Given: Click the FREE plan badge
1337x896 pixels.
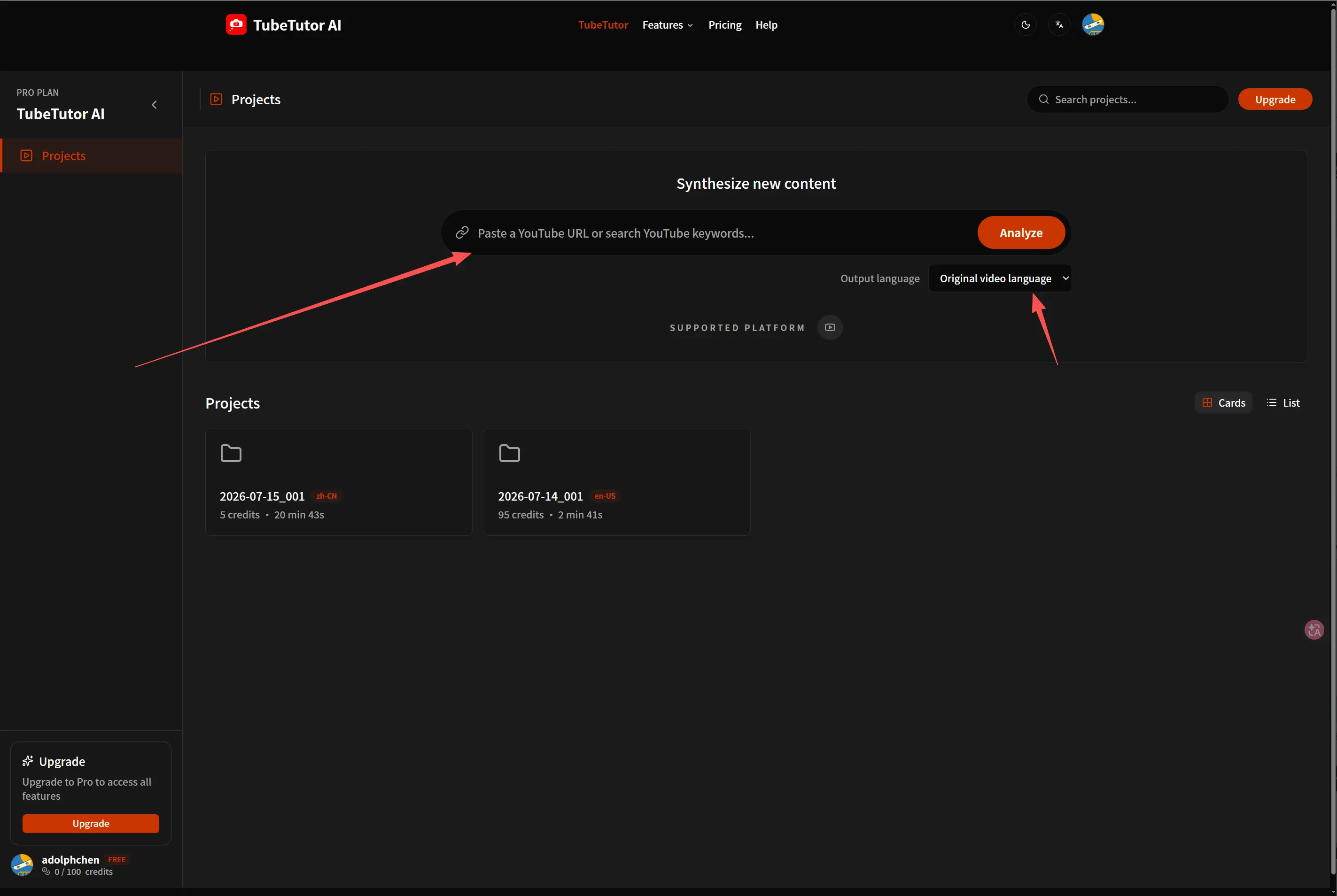Looking at the screenshot, I should [117, 859].
